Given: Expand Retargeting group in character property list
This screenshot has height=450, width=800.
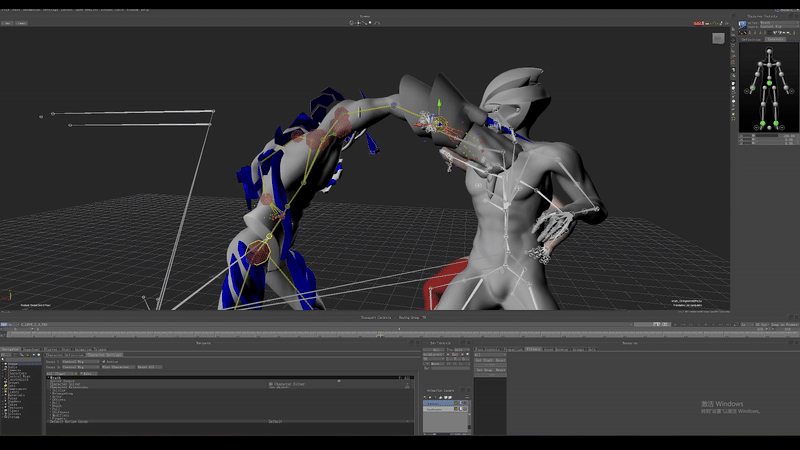Looking at the screenshot, I should tap(51, 393).
